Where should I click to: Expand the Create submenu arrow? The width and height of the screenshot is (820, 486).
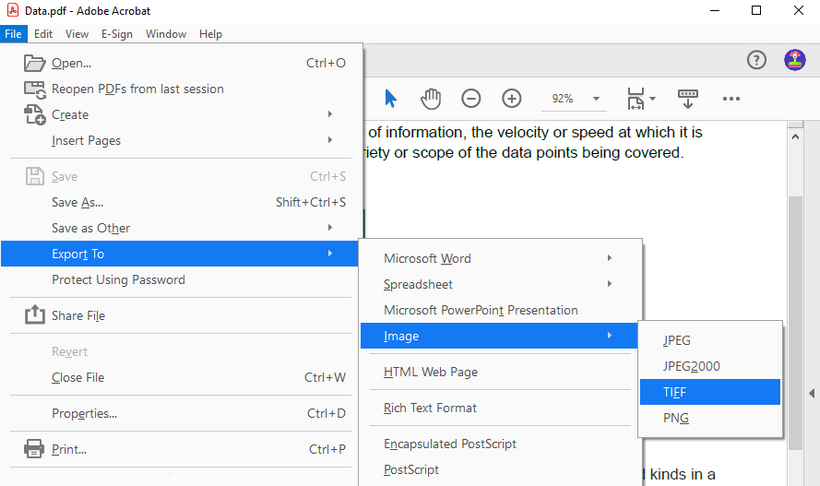tap(330, 114)
